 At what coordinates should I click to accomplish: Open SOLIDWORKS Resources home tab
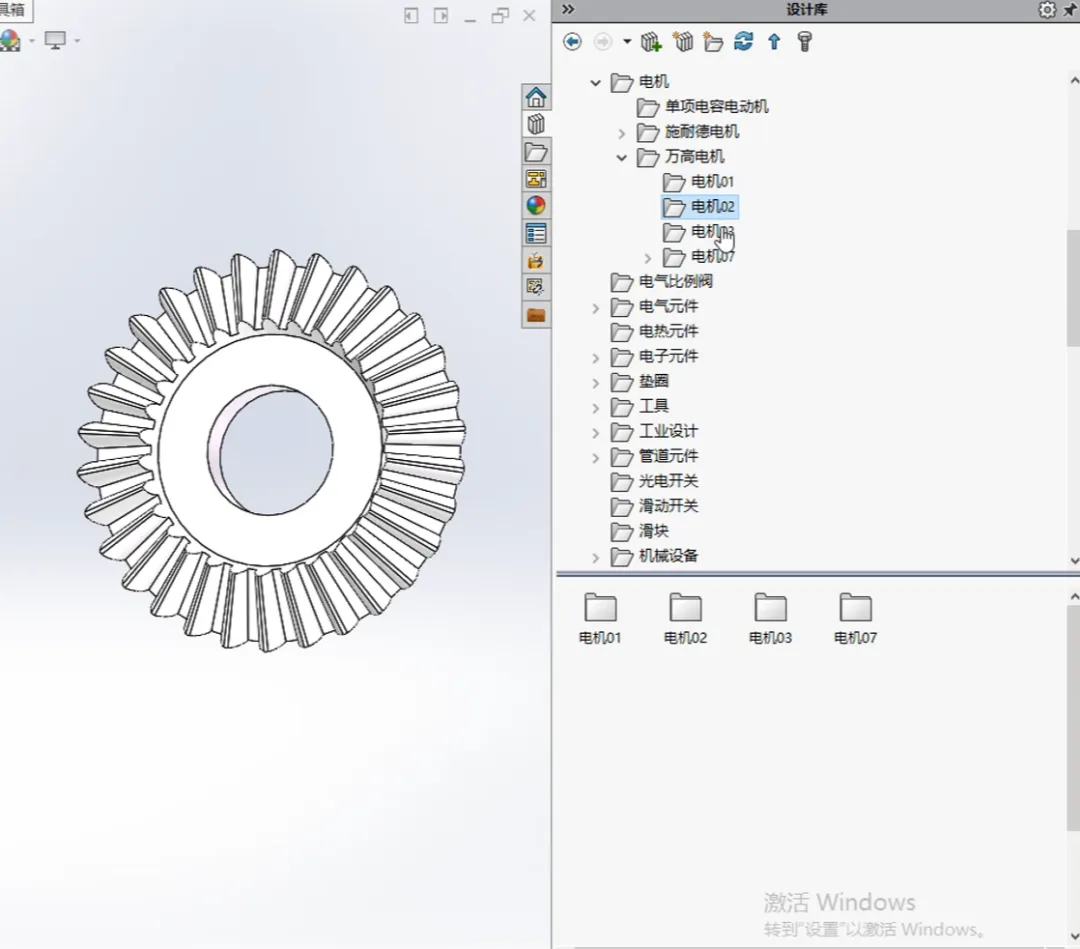click(x=536, y=97)
